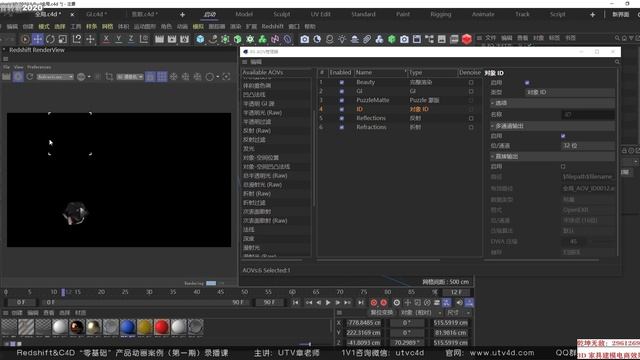Disable the GI AOV enabled checkbox
The height and width of the screenshot is (360, 640).
pos(342,91)
